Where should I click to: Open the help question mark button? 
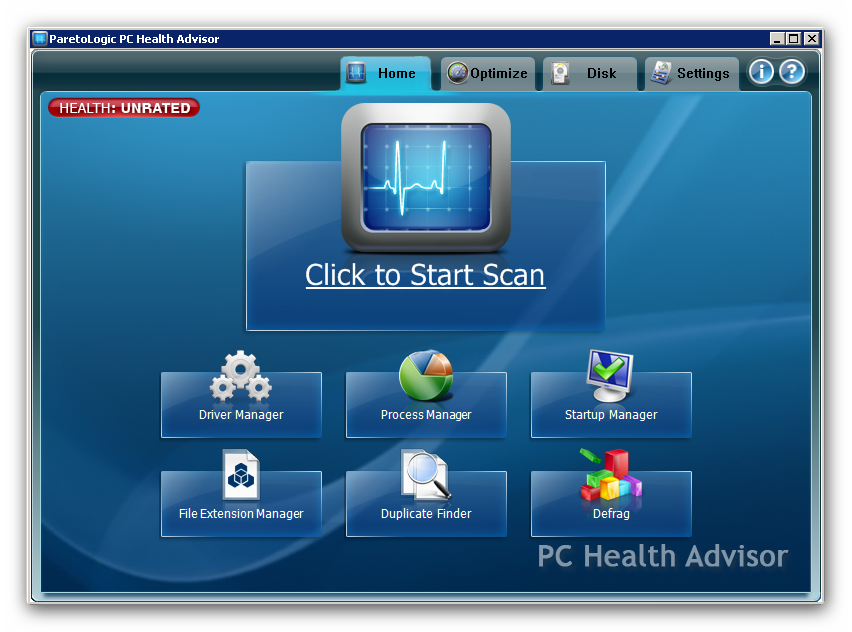click(792, 72)
